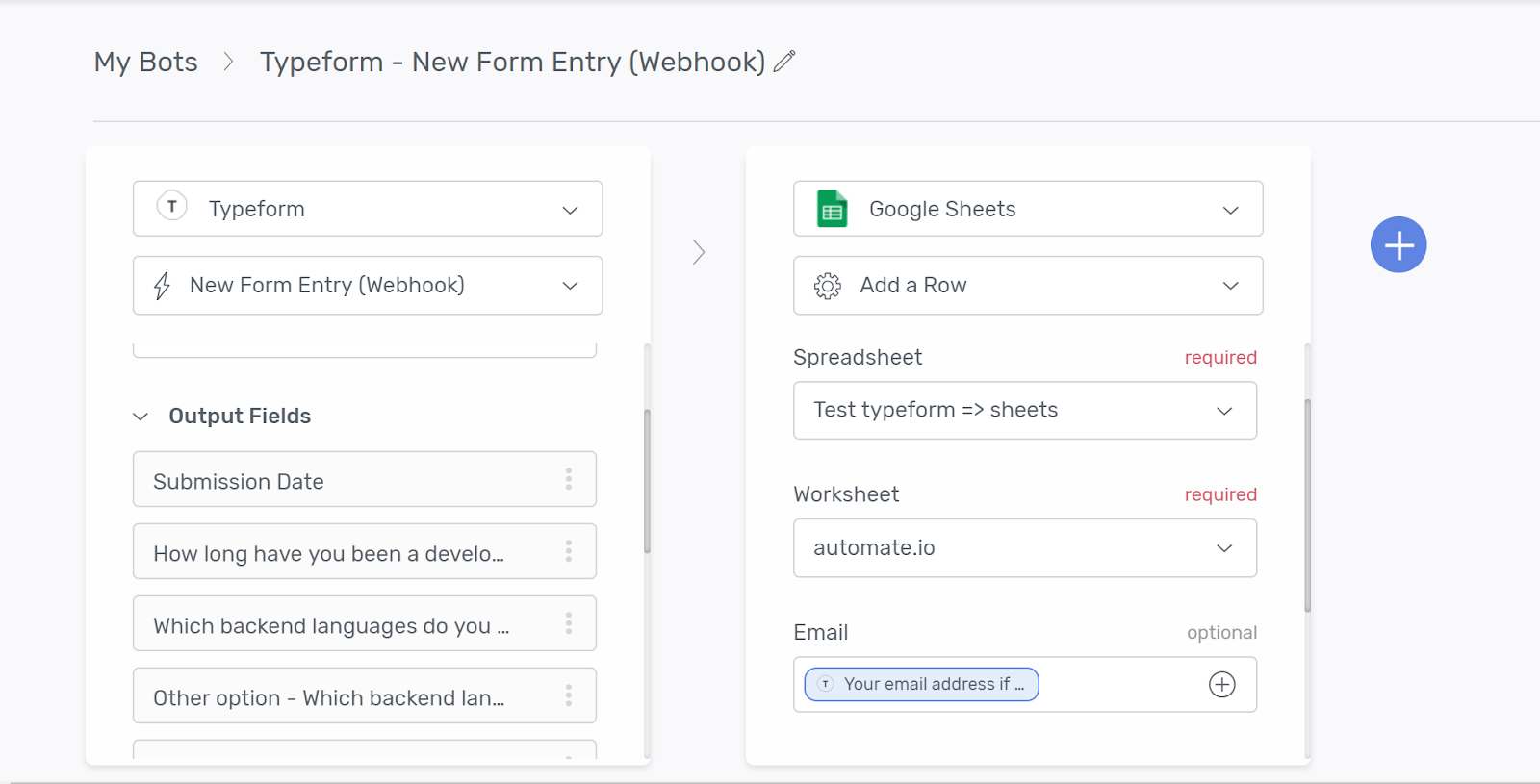Image resolution: width=1540 pixels, height=784 pixels.
Task: Click the arrow between trigger and action cards
Action: 699,252
